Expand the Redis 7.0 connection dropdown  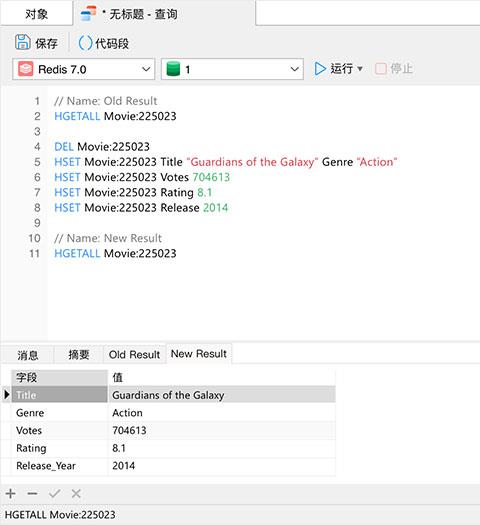(146, 69)
